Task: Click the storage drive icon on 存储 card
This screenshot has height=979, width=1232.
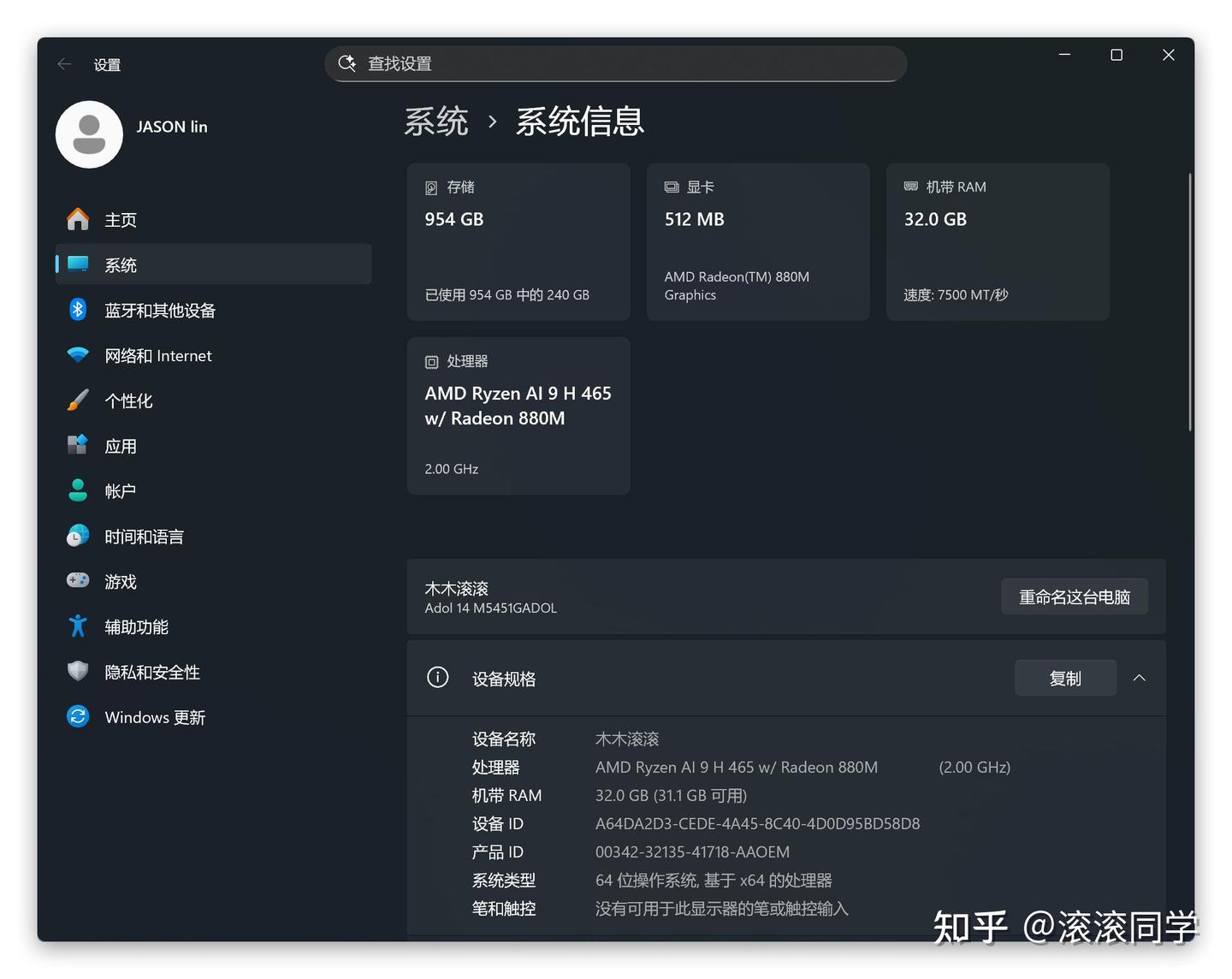Action: (431, 188)
